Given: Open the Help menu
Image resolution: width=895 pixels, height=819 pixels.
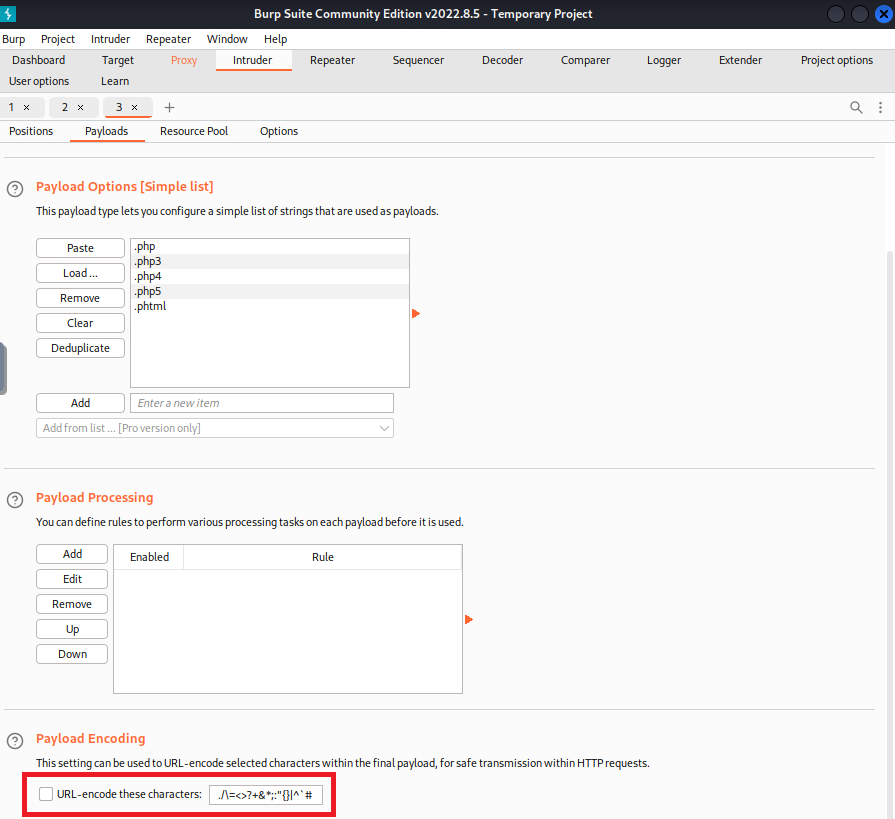Looking at the screenshot, I should coord(275,39).
